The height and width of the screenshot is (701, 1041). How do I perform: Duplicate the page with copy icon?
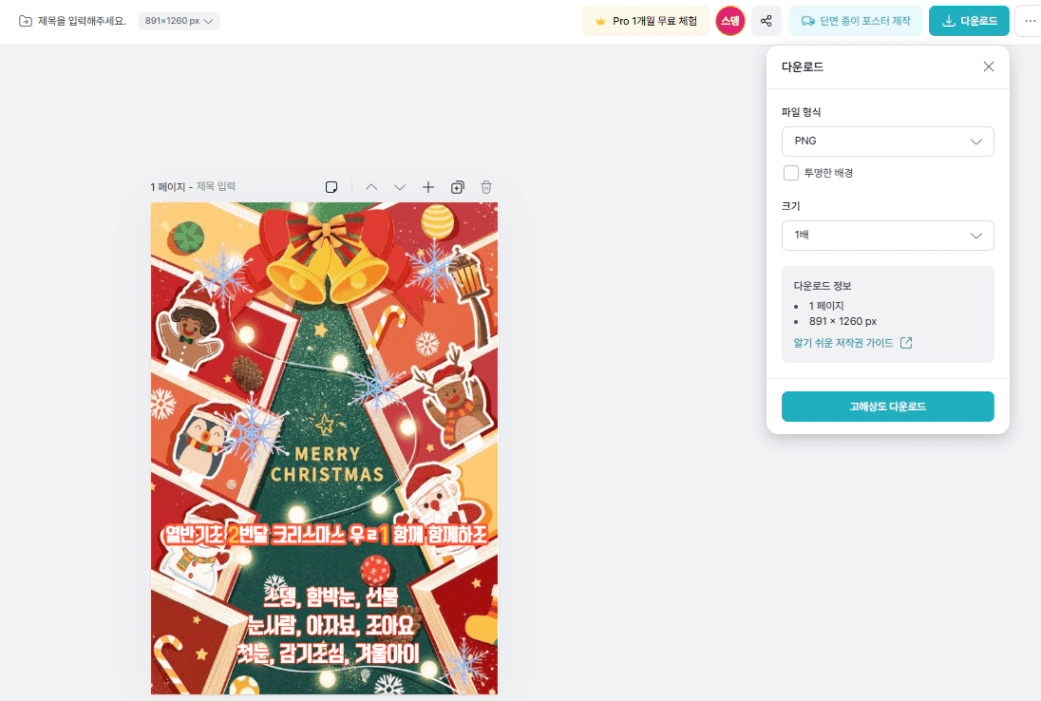pyautogui.click(x=457, y=187)
